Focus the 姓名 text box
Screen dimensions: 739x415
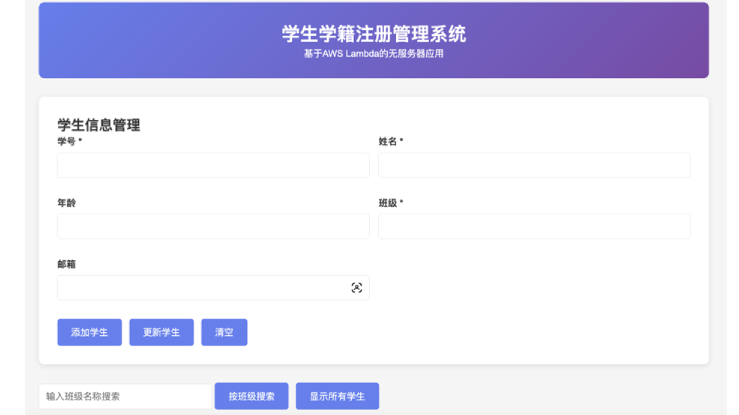click(534, 166)
